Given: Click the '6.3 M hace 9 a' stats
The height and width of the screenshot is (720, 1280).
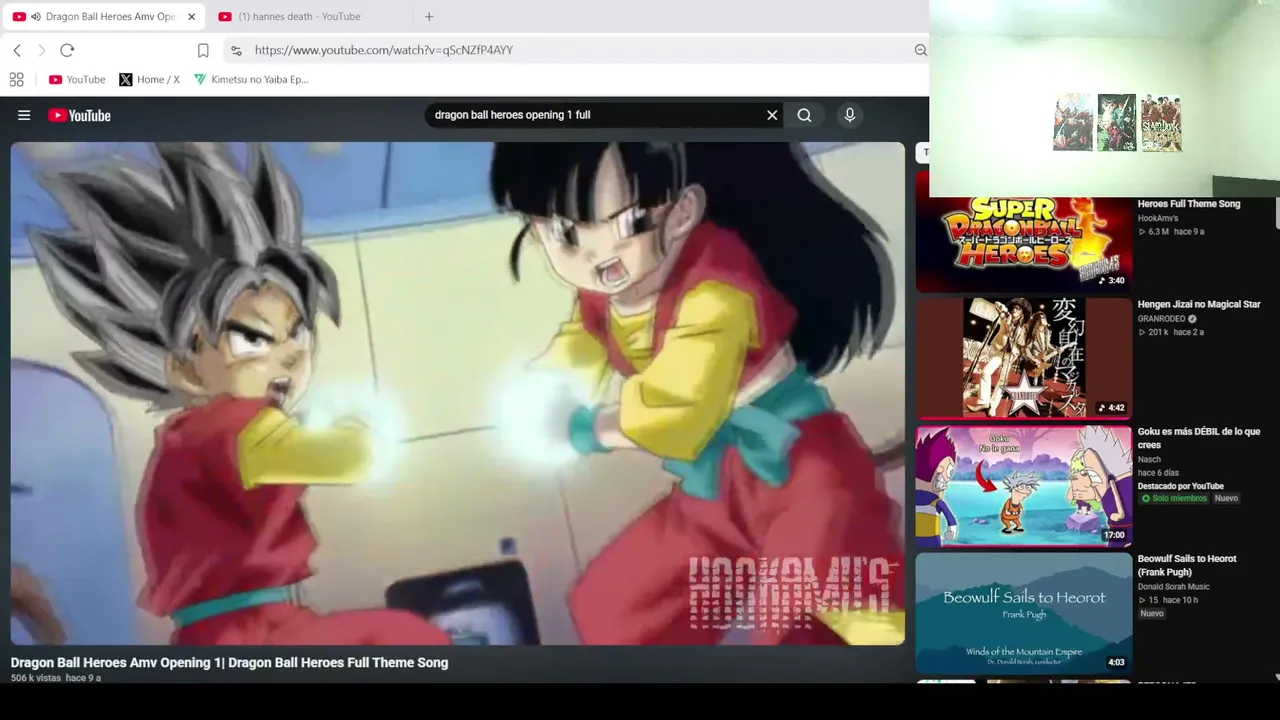Looking at the screenshot, I should coord(1172,231).
